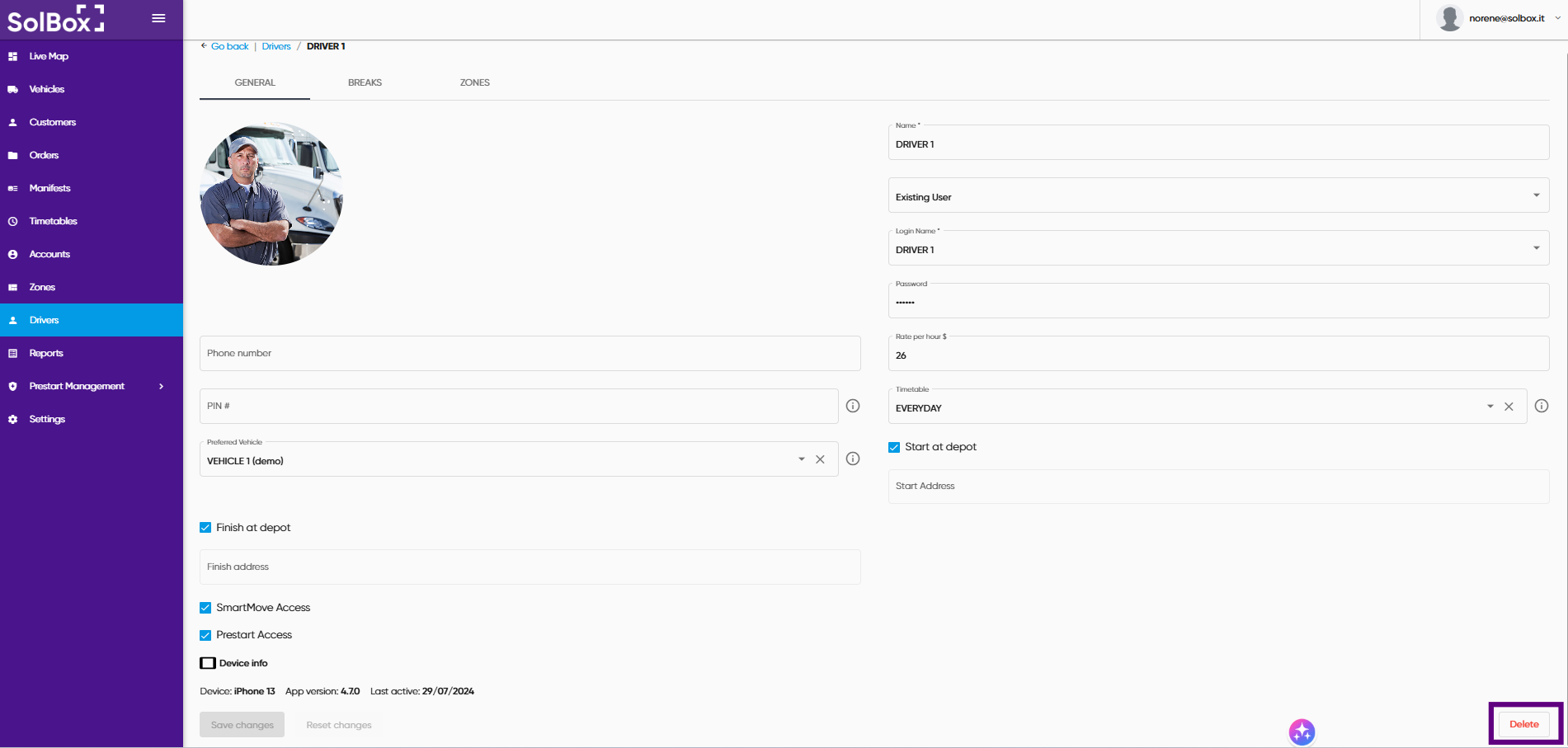Image resolution: width=1568 pixels, height=748 pixels.
Task: Click the Timetable info icon
Action: pyautogui.click(x=1541, y=406)
